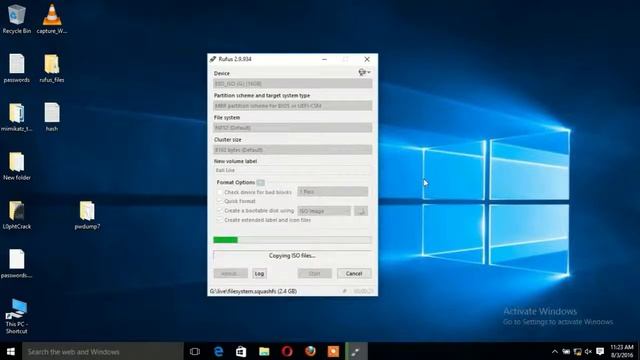
Task: Click the Rufus copy progress bar
Action: [293, 240]
